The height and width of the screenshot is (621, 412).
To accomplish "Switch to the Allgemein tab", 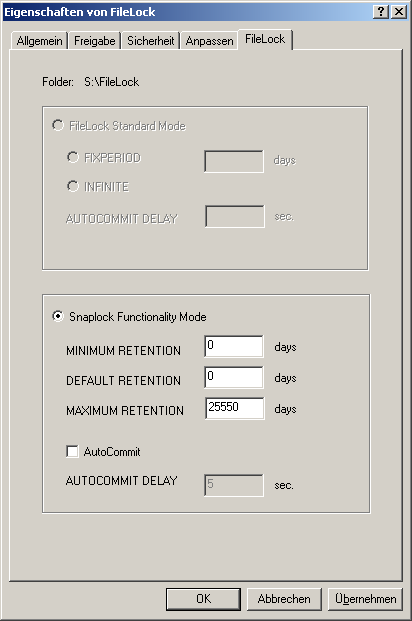I will pos(39,41).
